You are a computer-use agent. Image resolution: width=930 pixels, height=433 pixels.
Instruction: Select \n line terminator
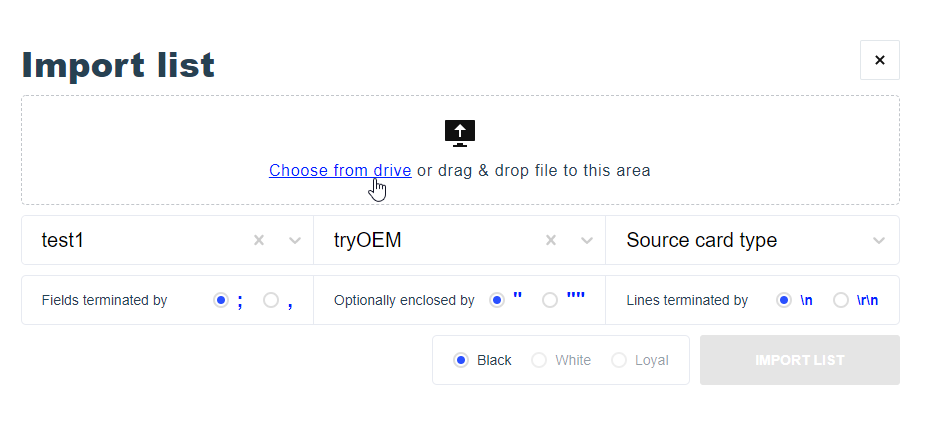pyautogui.click(x=784, y=300)
